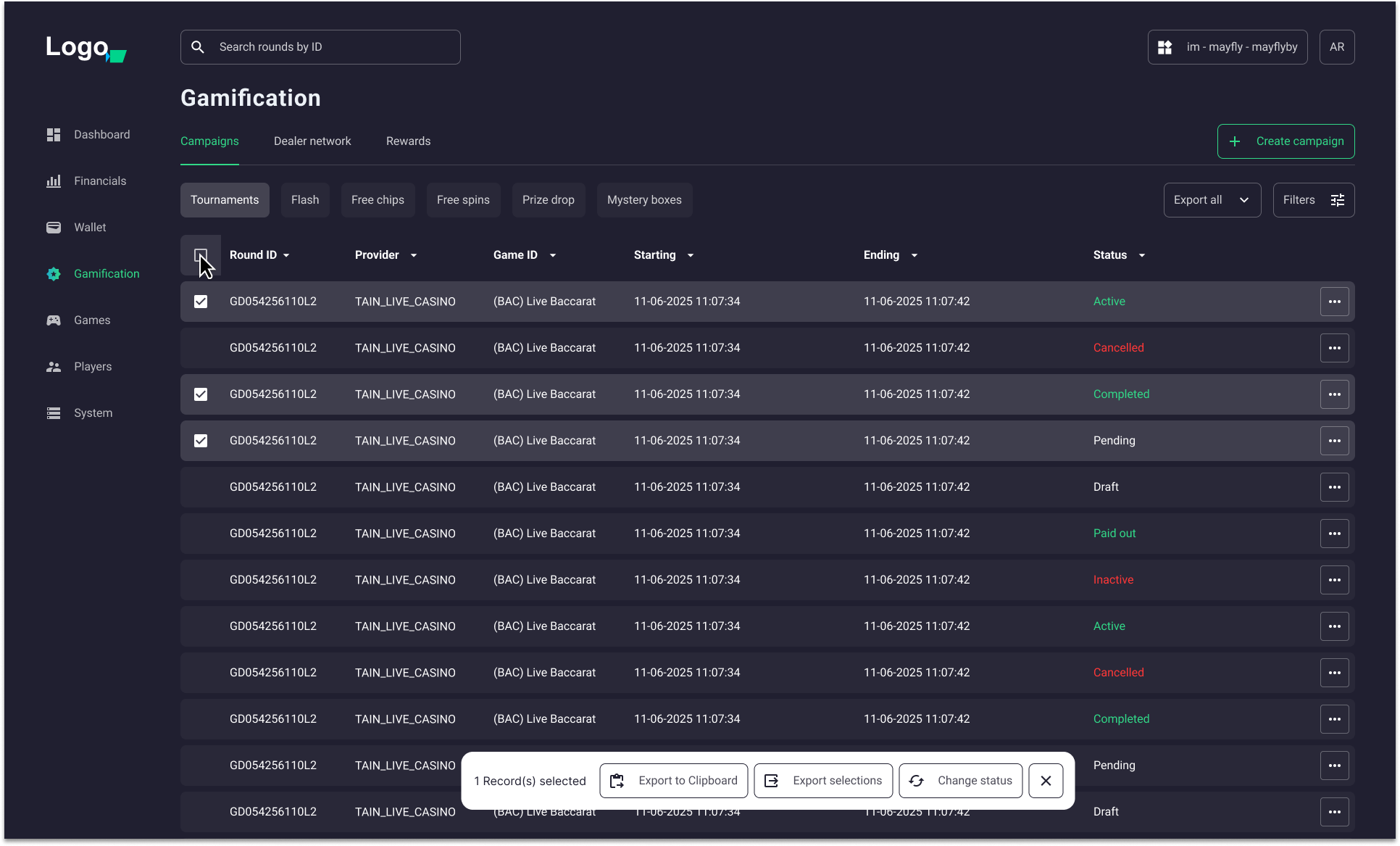Open the Export all dropdown
Screen dimensions: 1400x846
point(1212,199)
